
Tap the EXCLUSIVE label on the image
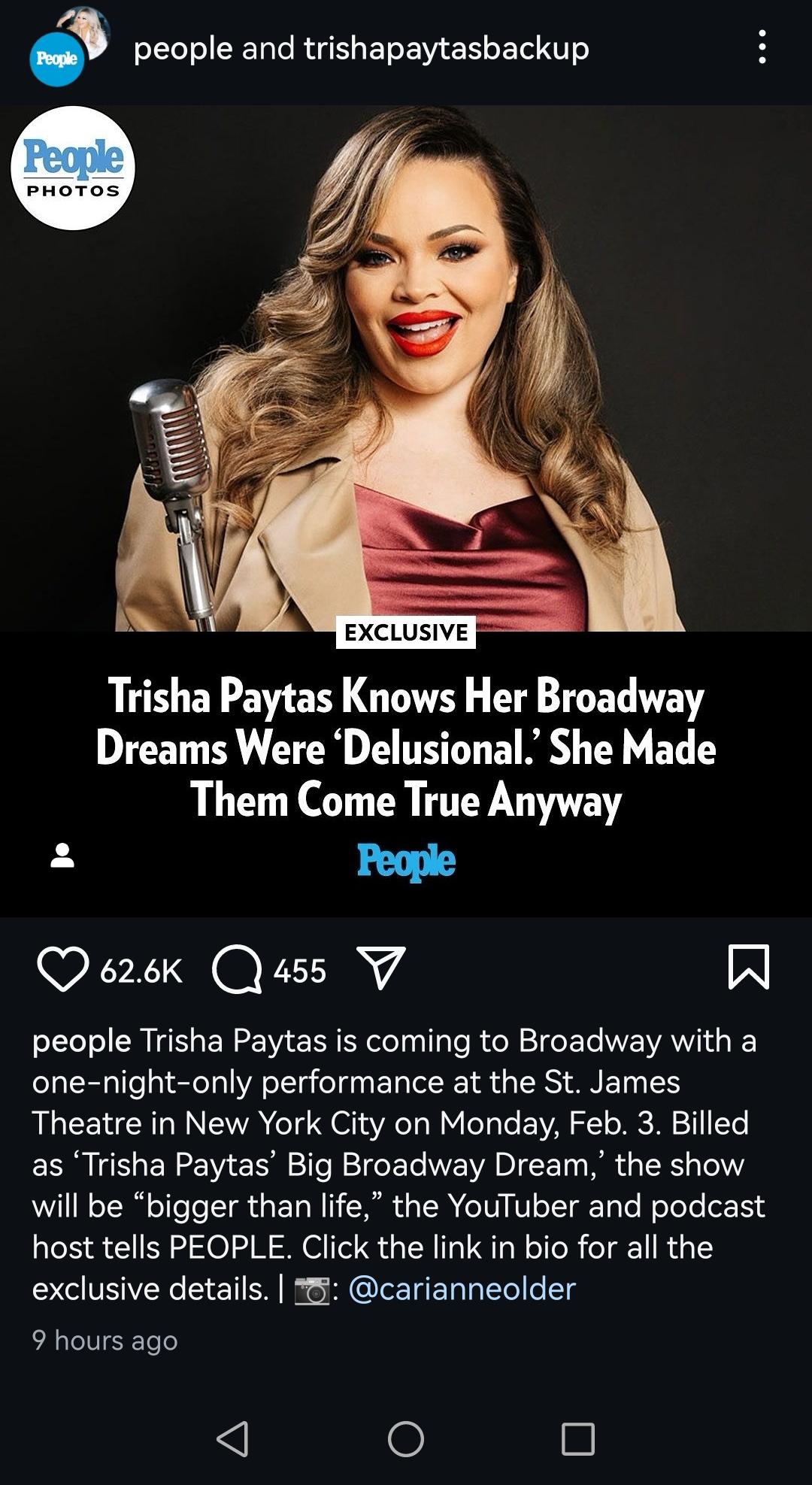[x=406, y=632]
